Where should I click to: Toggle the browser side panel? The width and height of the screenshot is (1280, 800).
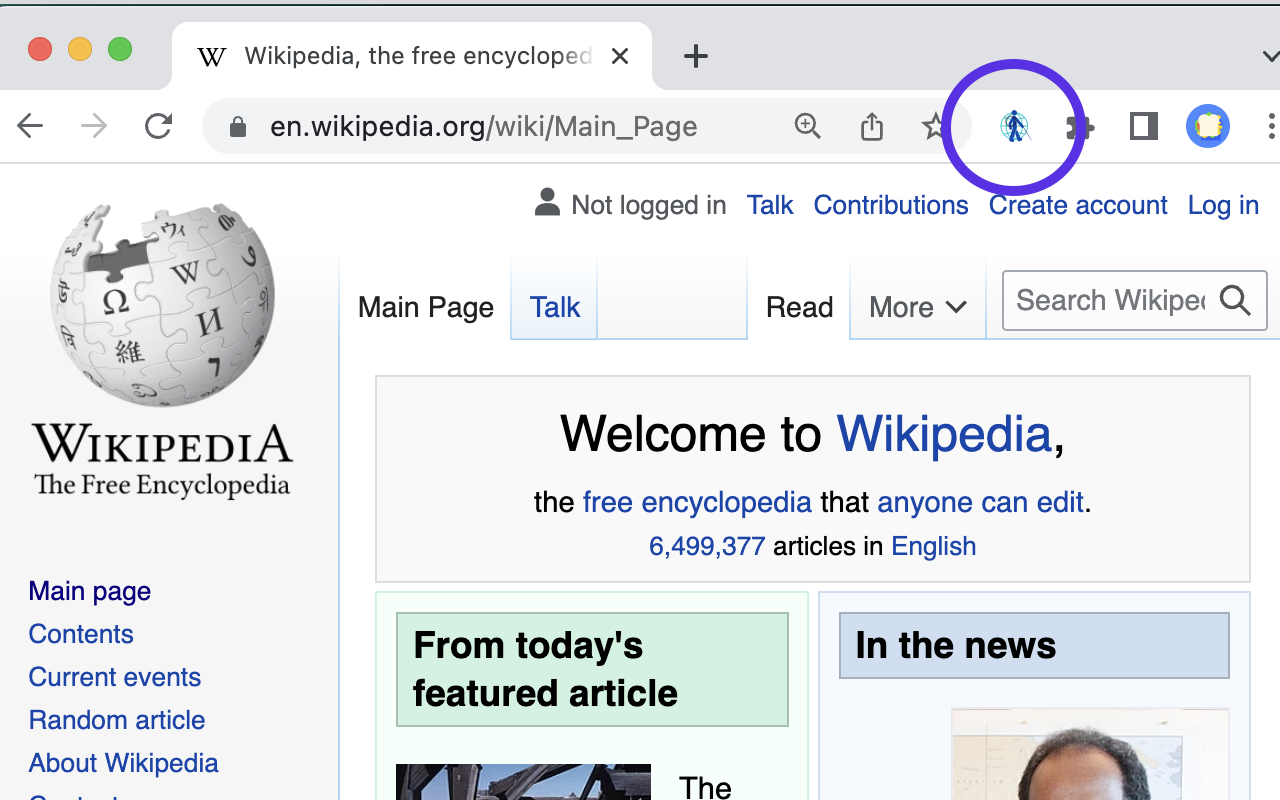tap(1143, 126)
